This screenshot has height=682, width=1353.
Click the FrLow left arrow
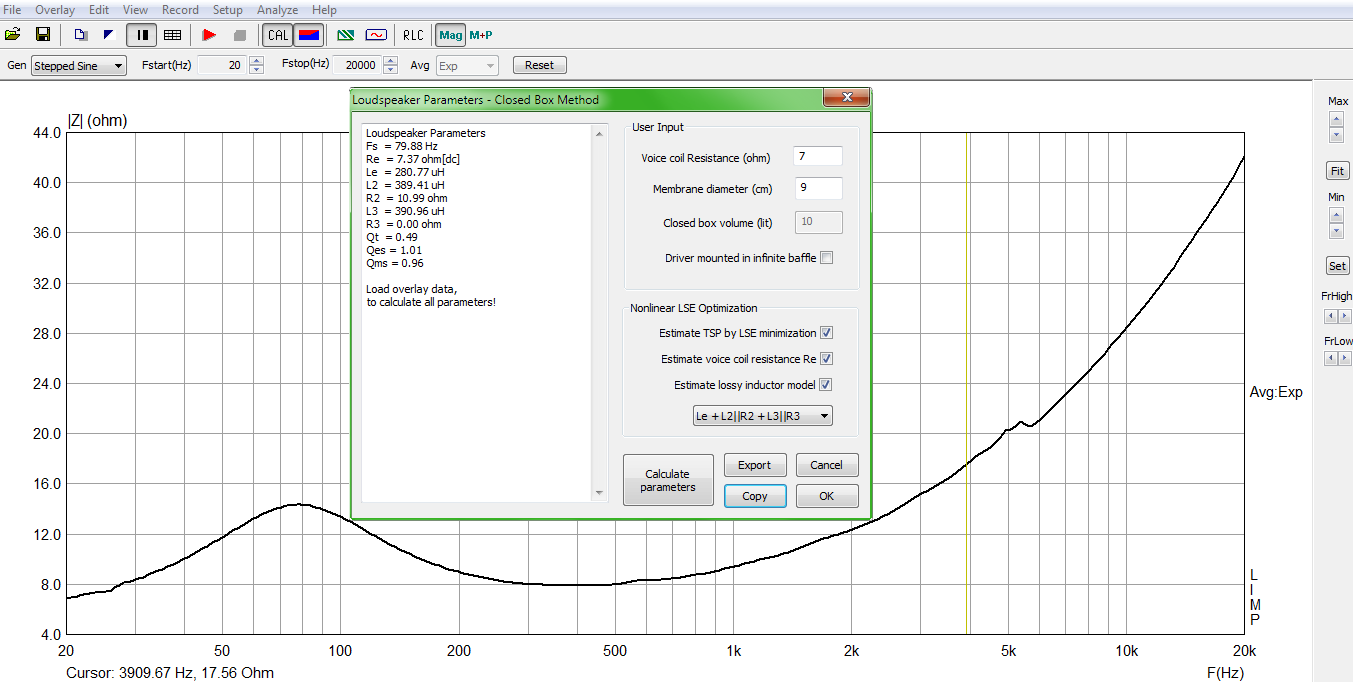click(1330, 358)
